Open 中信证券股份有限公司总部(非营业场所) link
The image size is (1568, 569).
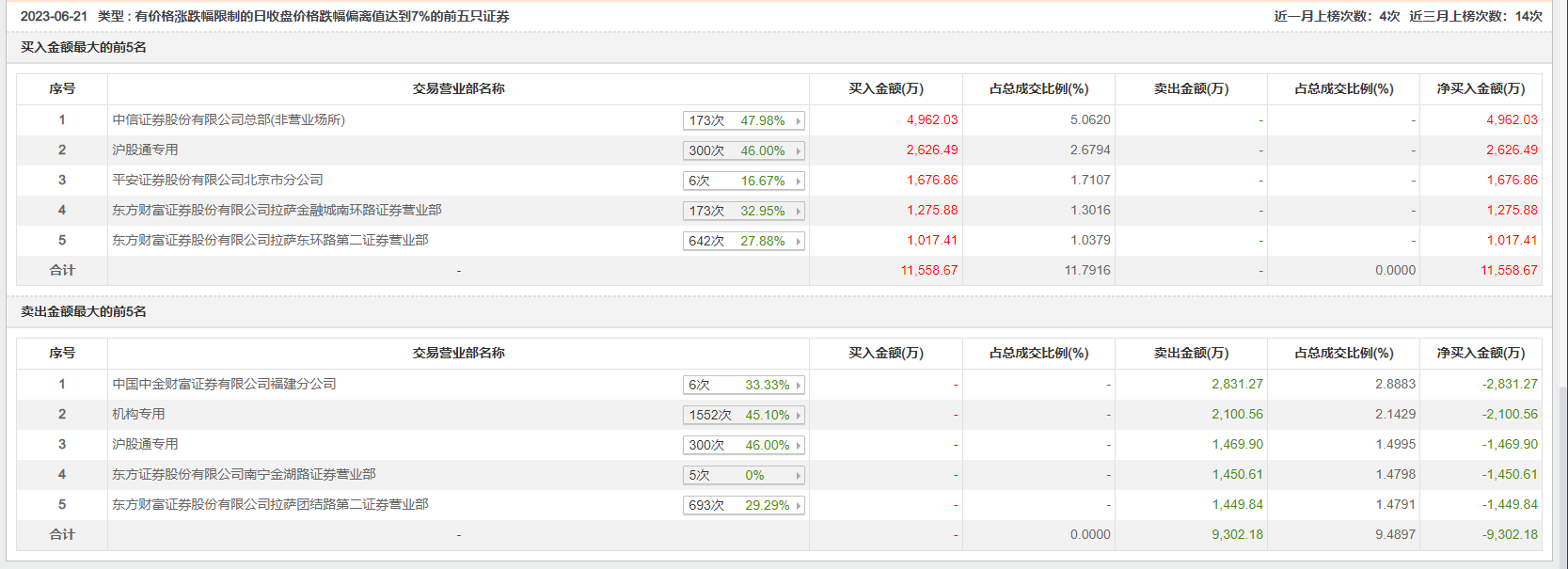(229, 119)
